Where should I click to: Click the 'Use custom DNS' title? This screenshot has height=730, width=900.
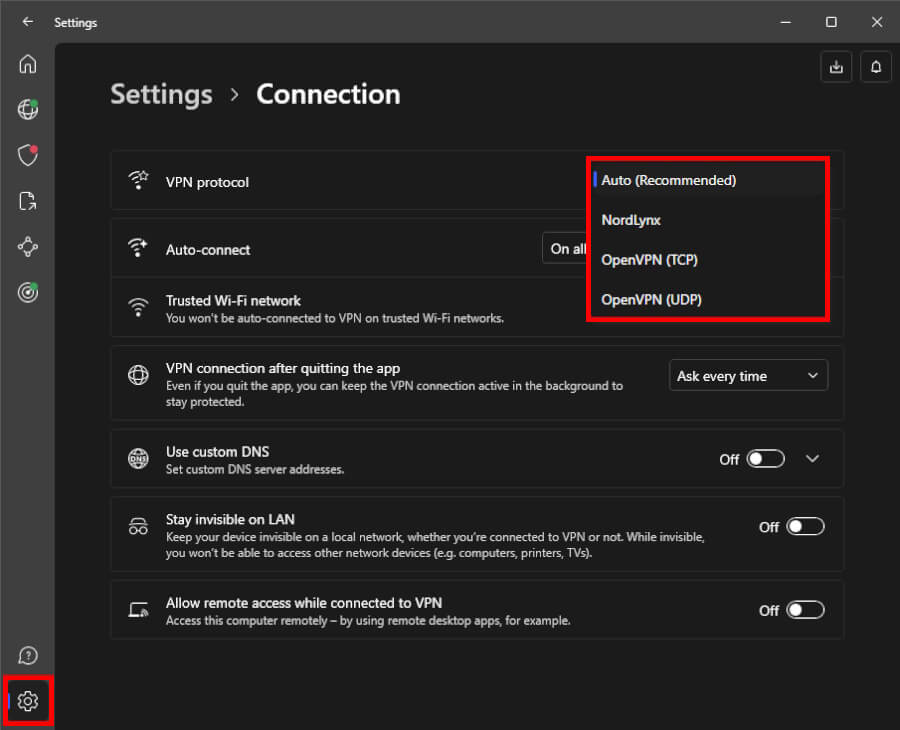[x=218, y=452]
